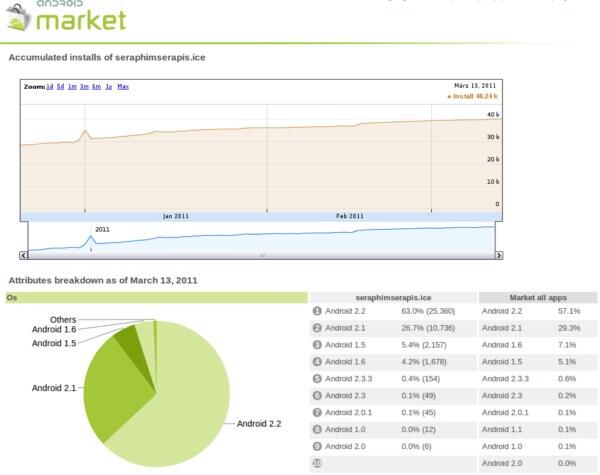Click the number 9 badge beside Android 2.0

coord(317,446)
